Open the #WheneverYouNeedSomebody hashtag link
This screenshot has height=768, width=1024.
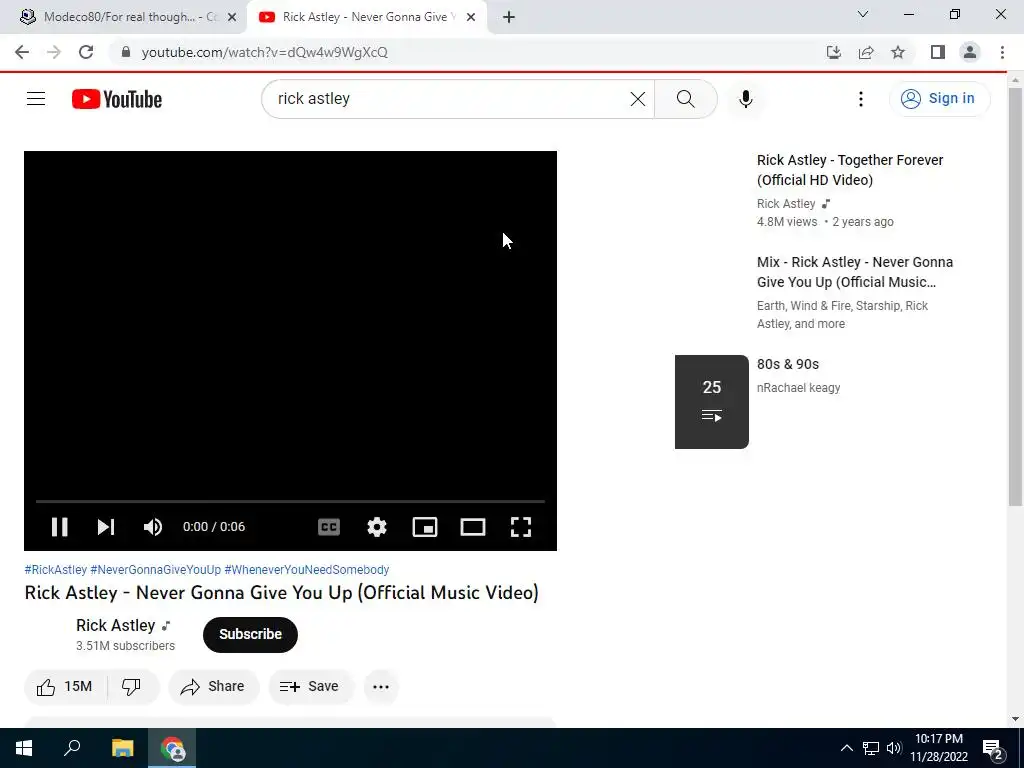point(307,569)
